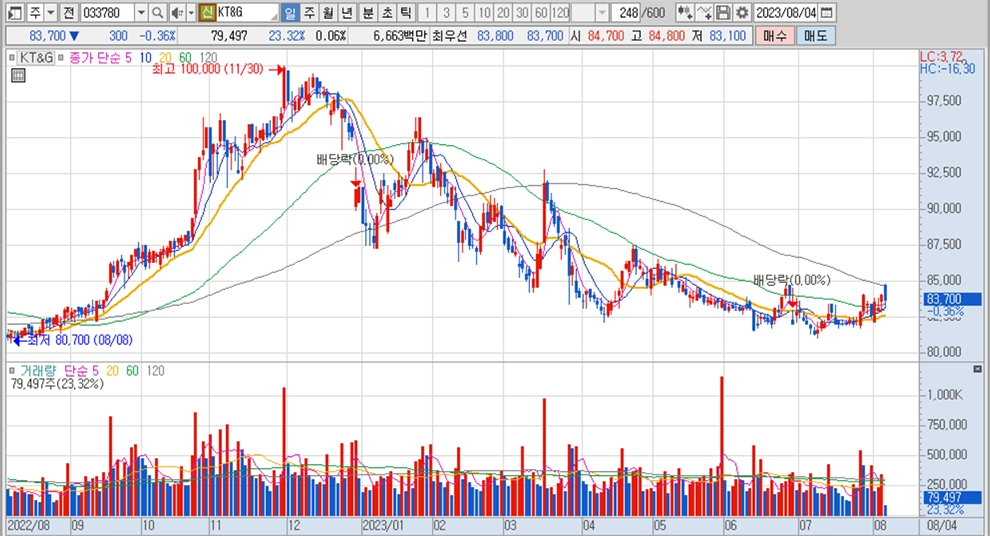Click the red 매수 buy button

(774, 36)
